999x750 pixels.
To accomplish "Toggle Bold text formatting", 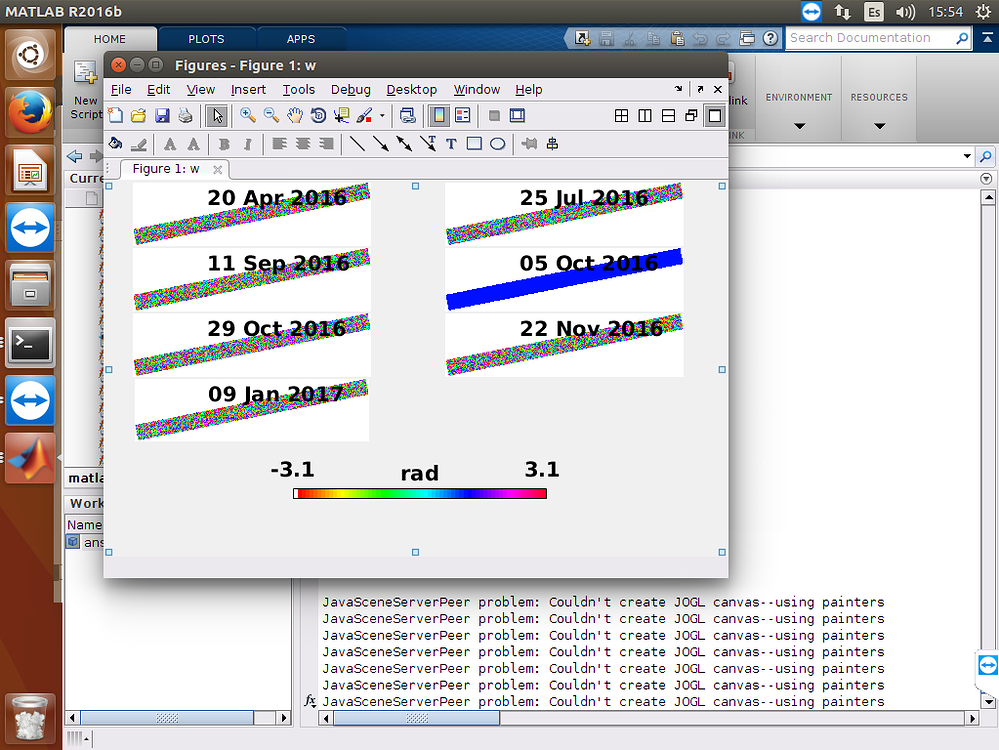I will [224, 144].
